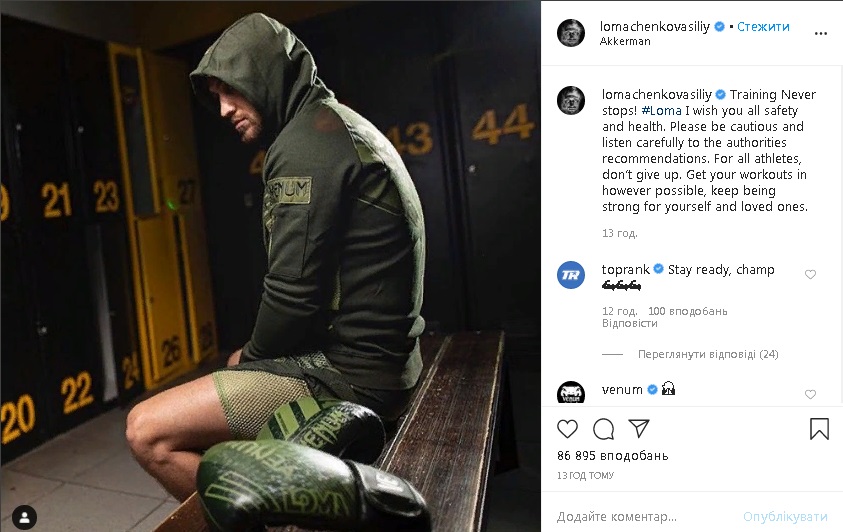Like the post with the heart icon
This screenshot has height=532, width=843.
(567, 429)
